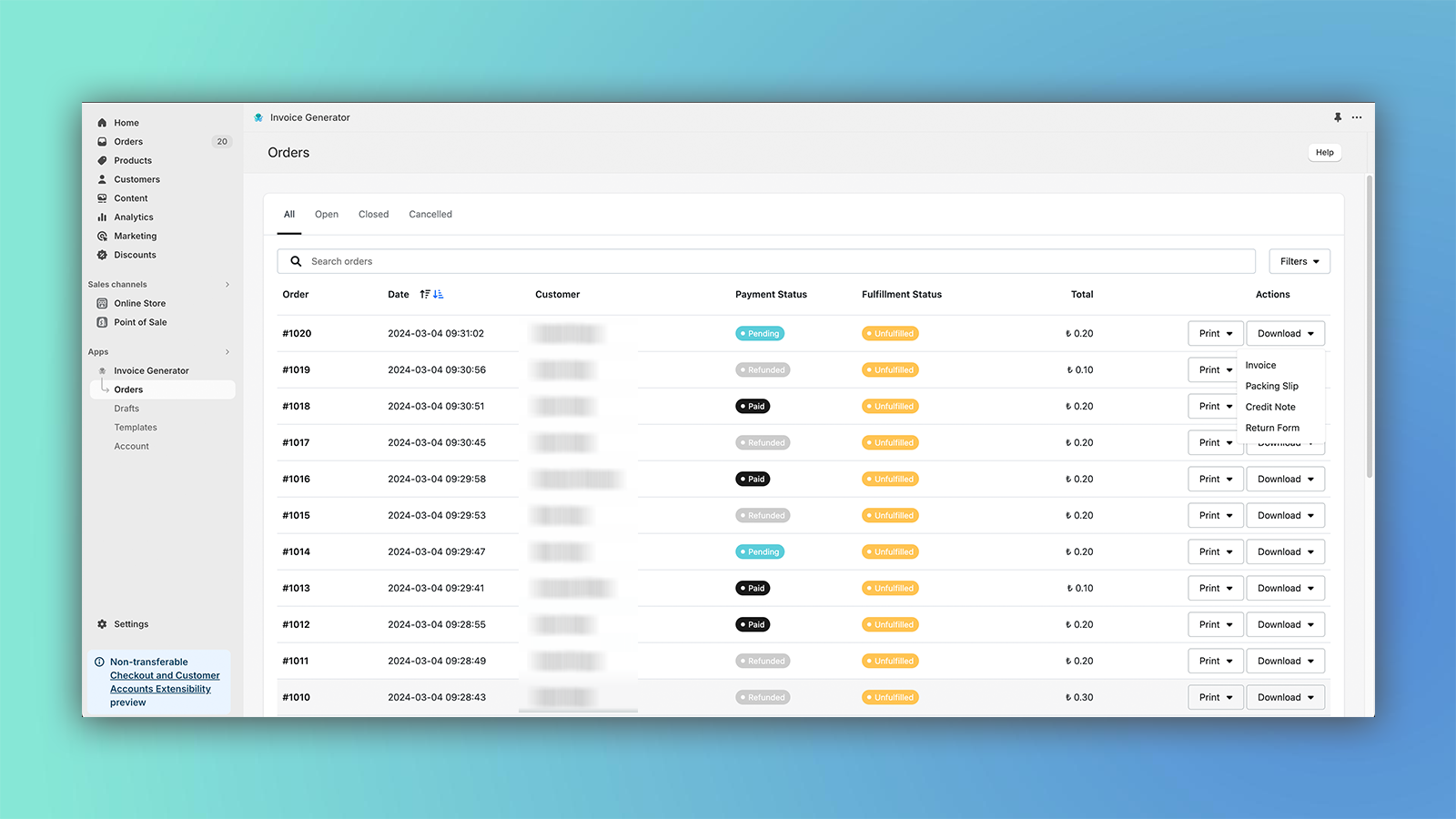The width and height of the screenshot is (1456, 819).
Task: Click the Settings gear icon
Action: tap(102, 624)
